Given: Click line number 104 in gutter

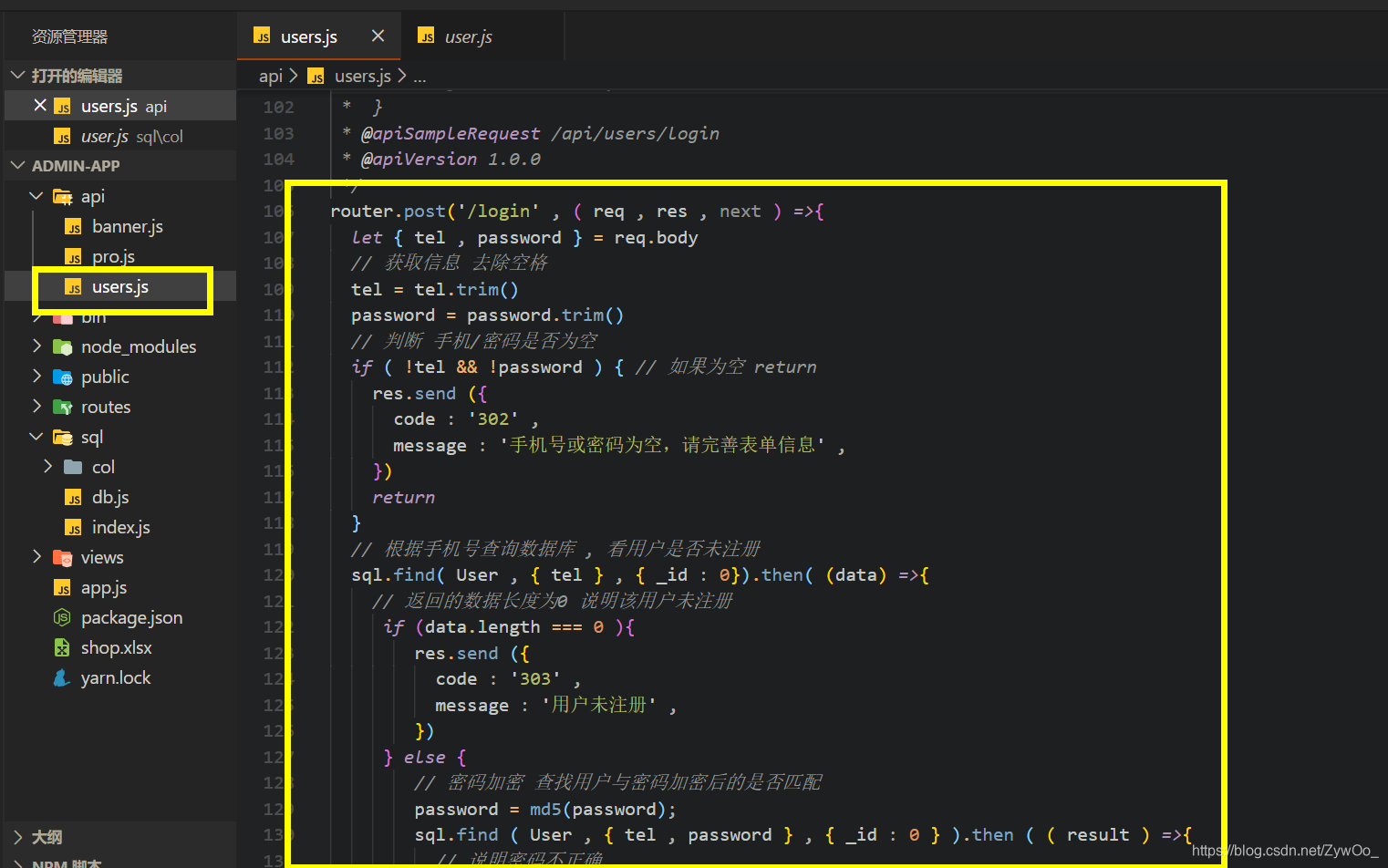Looking at the screenshot, I should (x=278, y=159).
